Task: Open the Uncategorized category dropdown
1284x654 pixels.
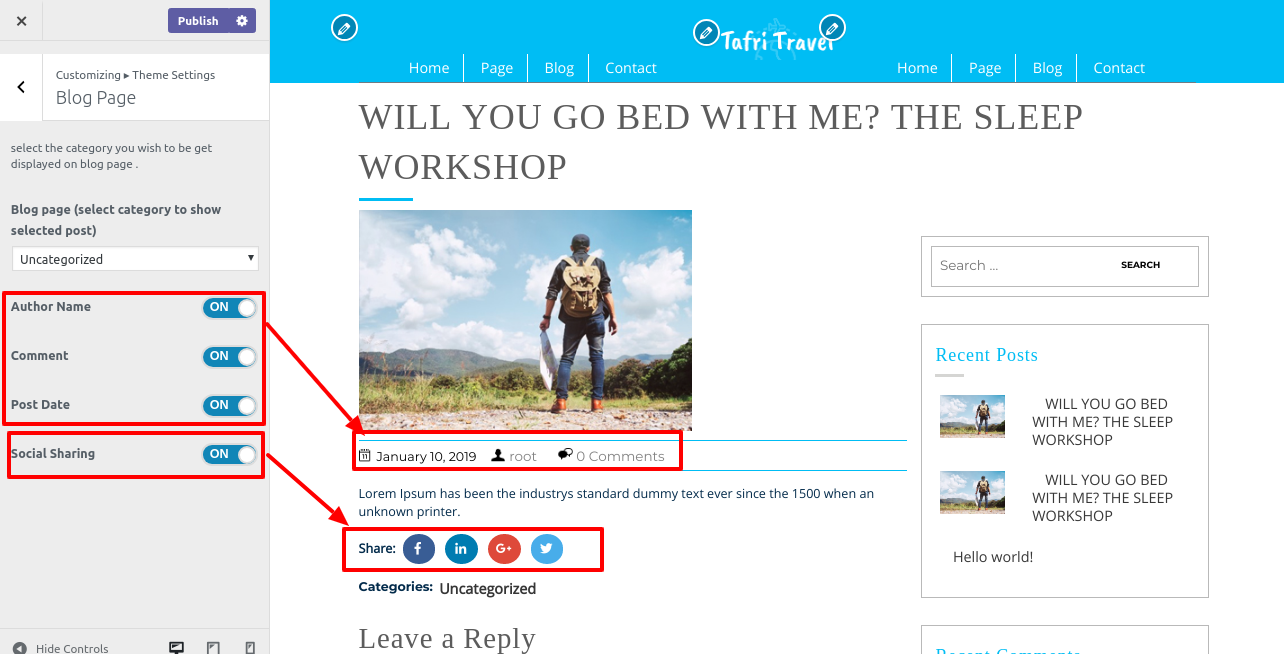Action: coord(135,259)
